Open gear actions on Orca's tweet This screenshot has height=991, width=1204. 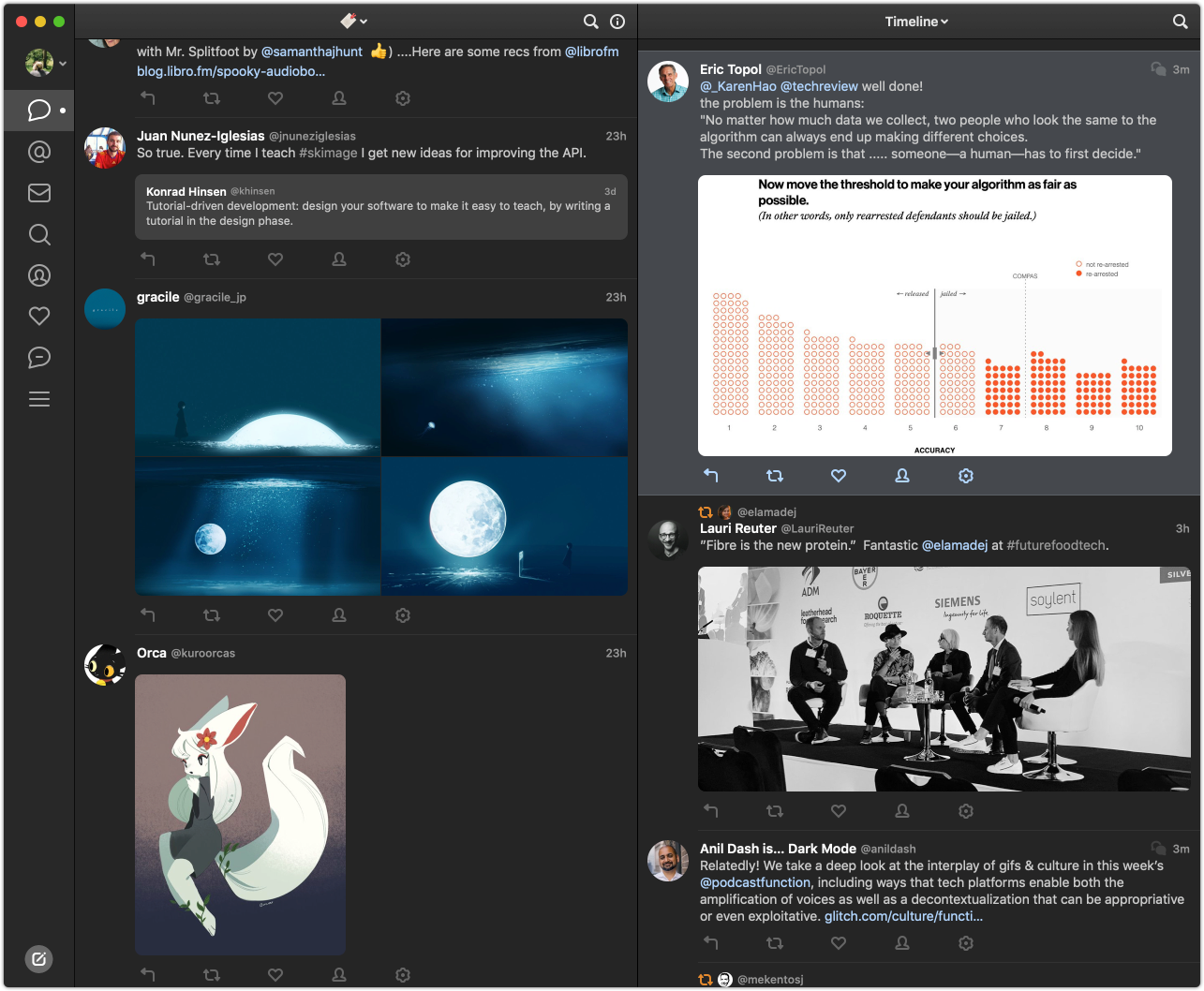(x=403, y=975)
